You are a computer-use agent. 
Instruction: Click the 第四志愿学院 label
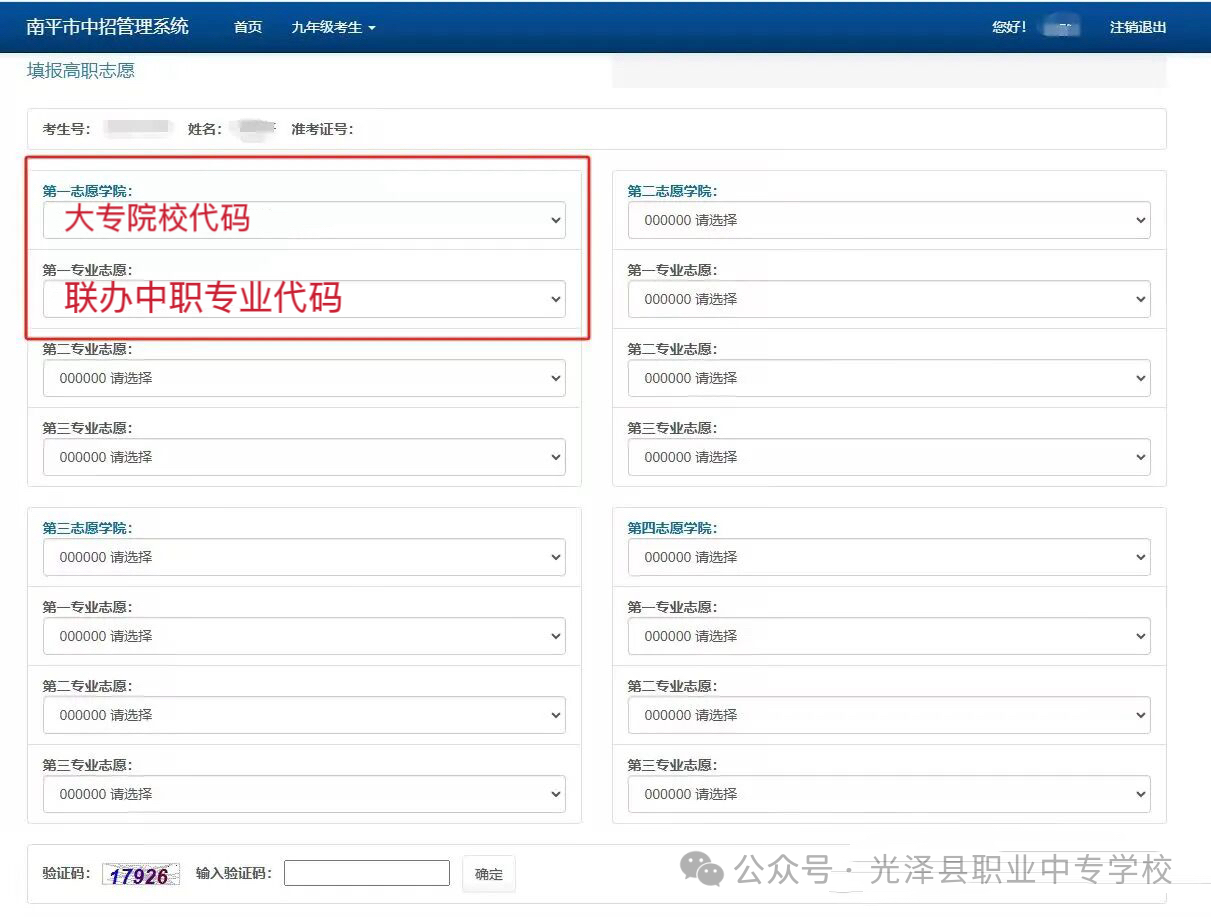[673, 528]
